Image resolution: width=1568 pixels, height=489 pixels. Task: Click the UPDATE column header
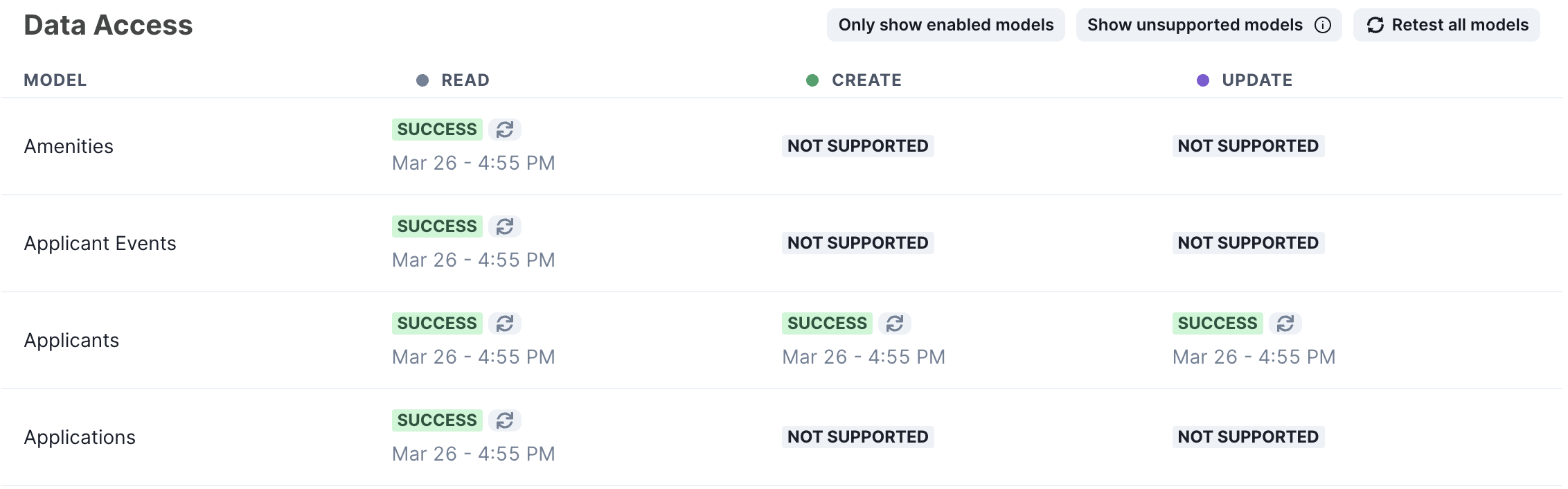pos(1256,80)
